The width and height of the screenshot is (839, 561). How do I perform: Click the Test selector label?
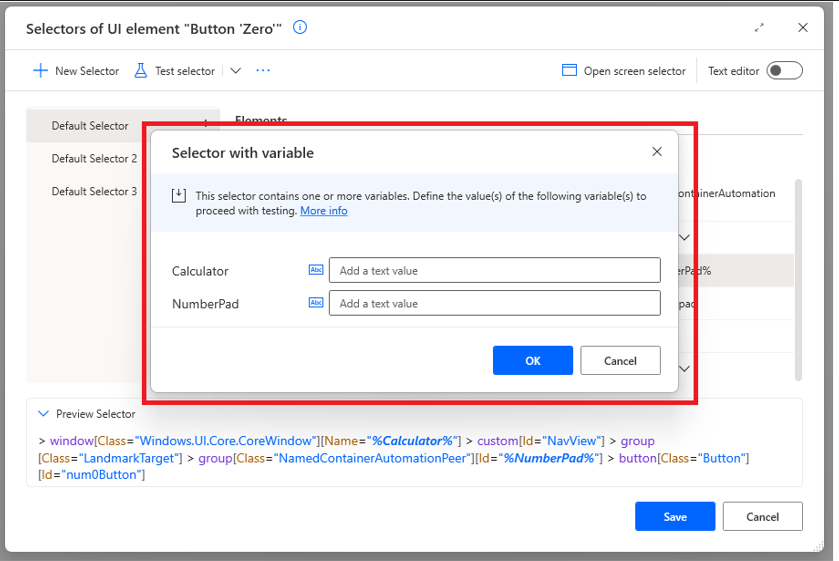[x=185, y=71]
